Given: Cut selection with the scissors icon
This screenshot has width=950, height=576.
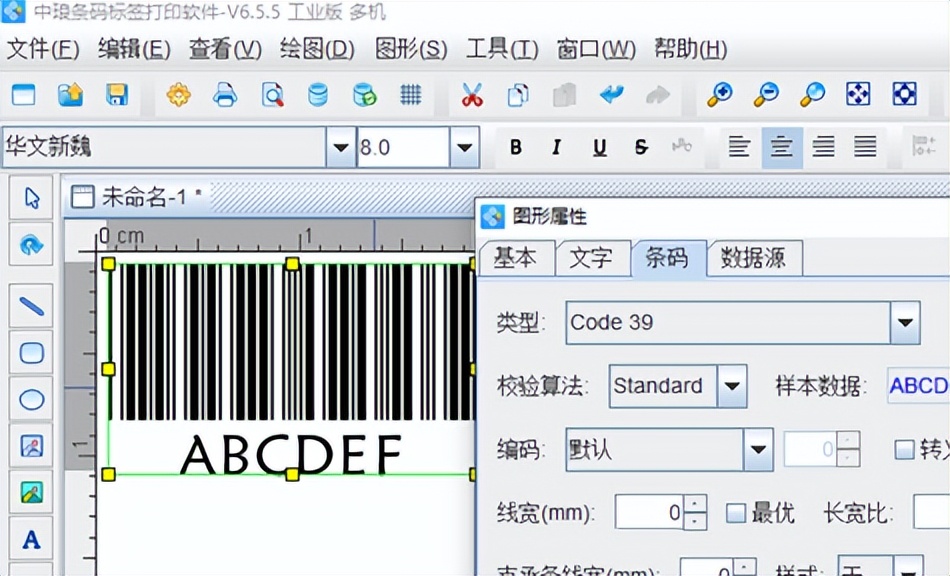Looking at the screenshot, I should tap(472, 95).
